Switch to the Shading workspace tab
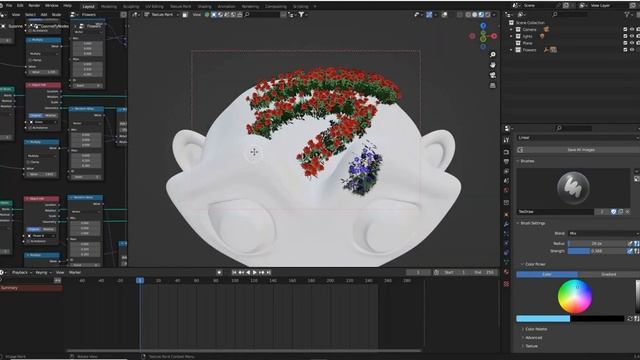The image size is (640, 360). pyautogui.click(x=204, y=7)
